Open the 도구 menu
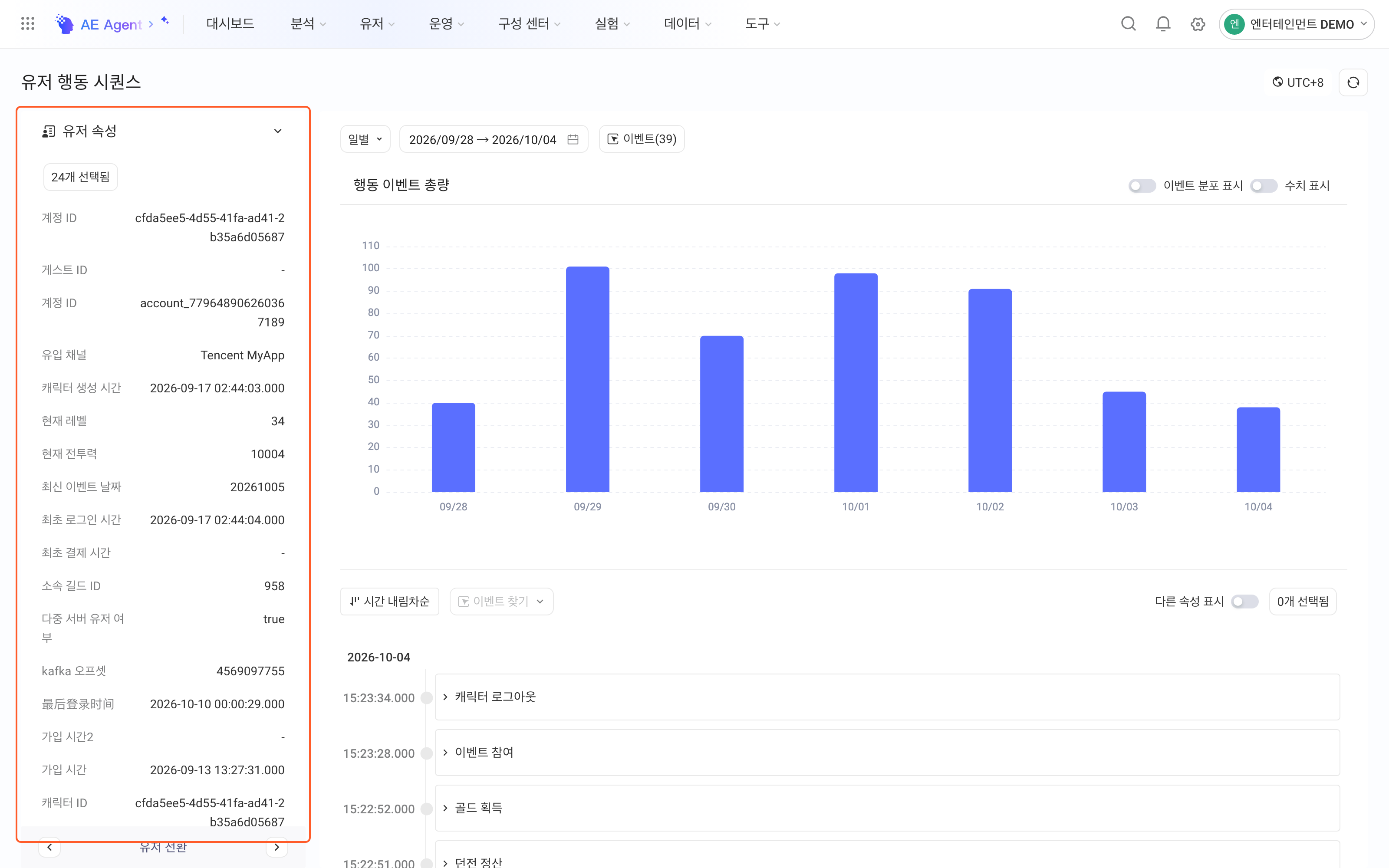 click(763, 23)
